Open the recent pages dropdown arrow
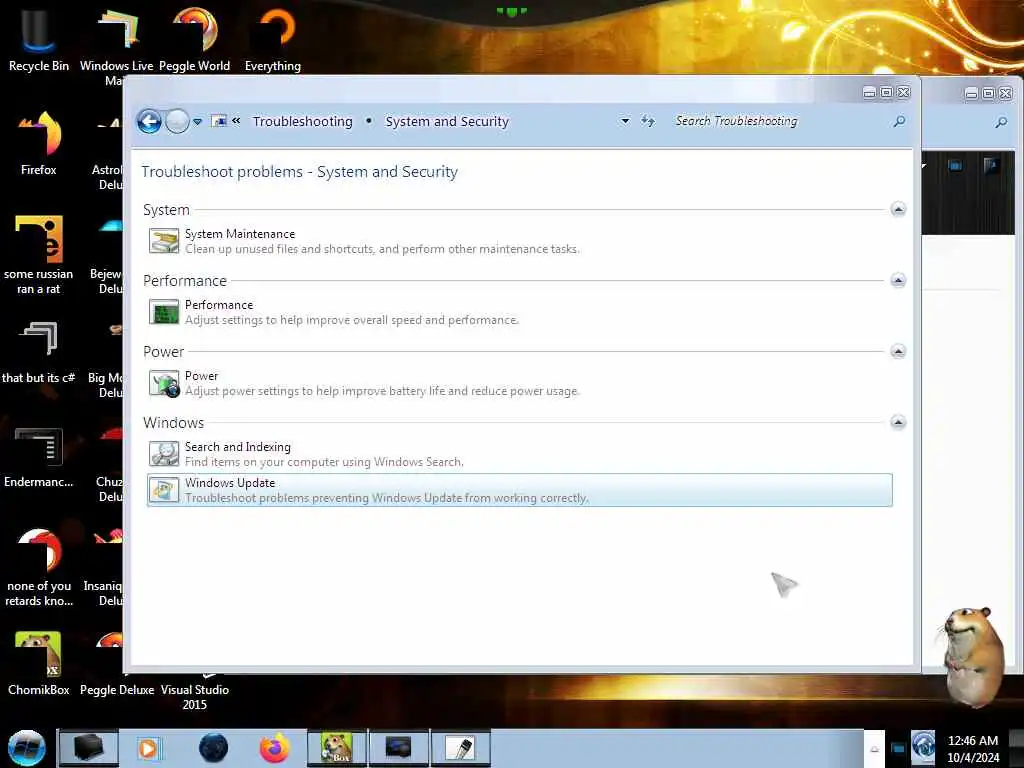The image size is (1024, 768). pos(197,122)
